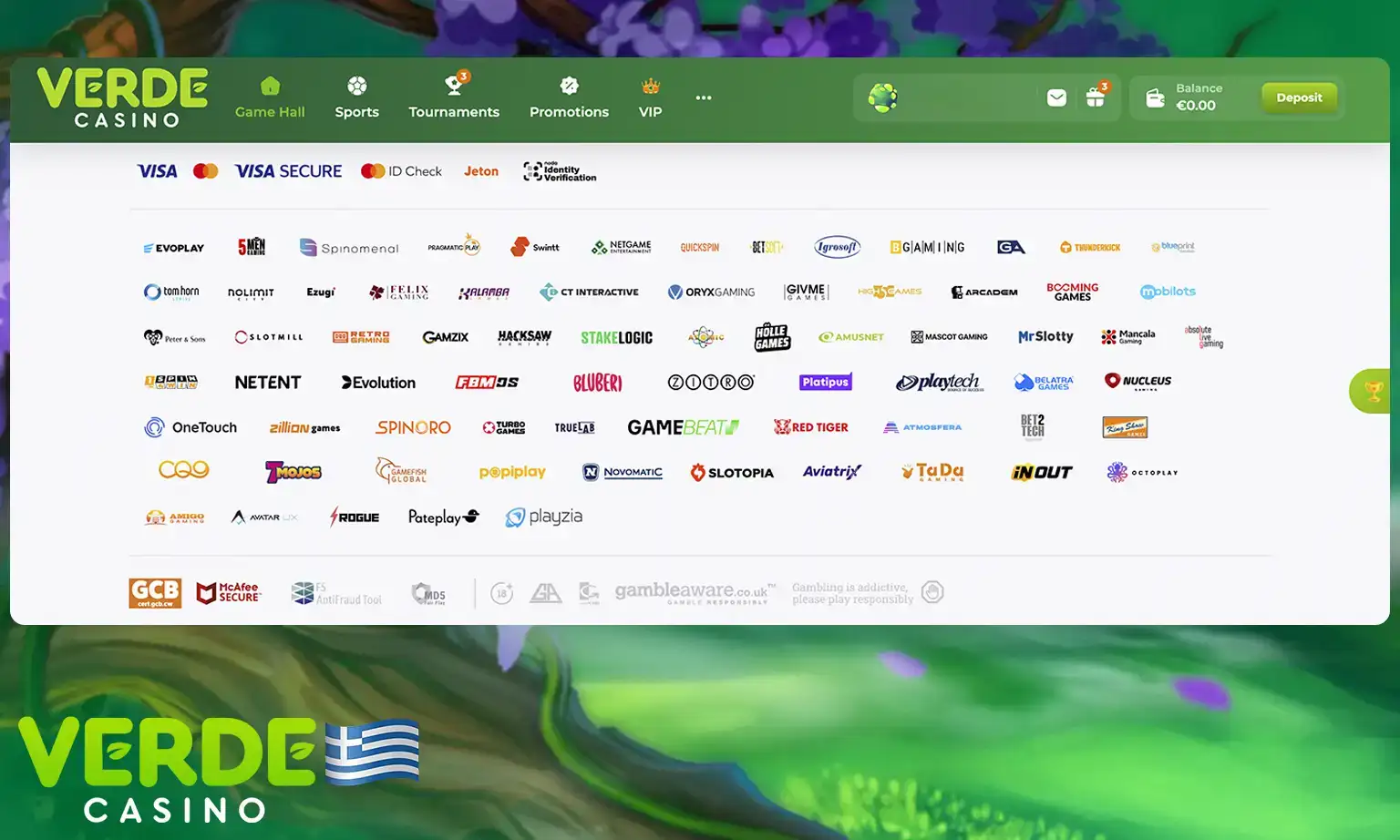This screenshot has height=840, width=1400.
Task: Select the CT Interactive provider logo
Action: (x=589, y=292)
